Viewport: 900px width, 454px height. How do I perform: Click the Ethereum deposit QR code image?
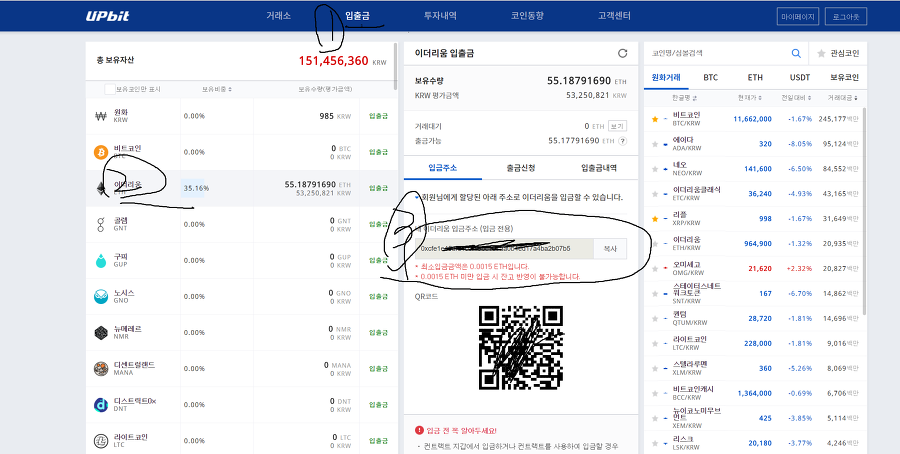point(521,348)
